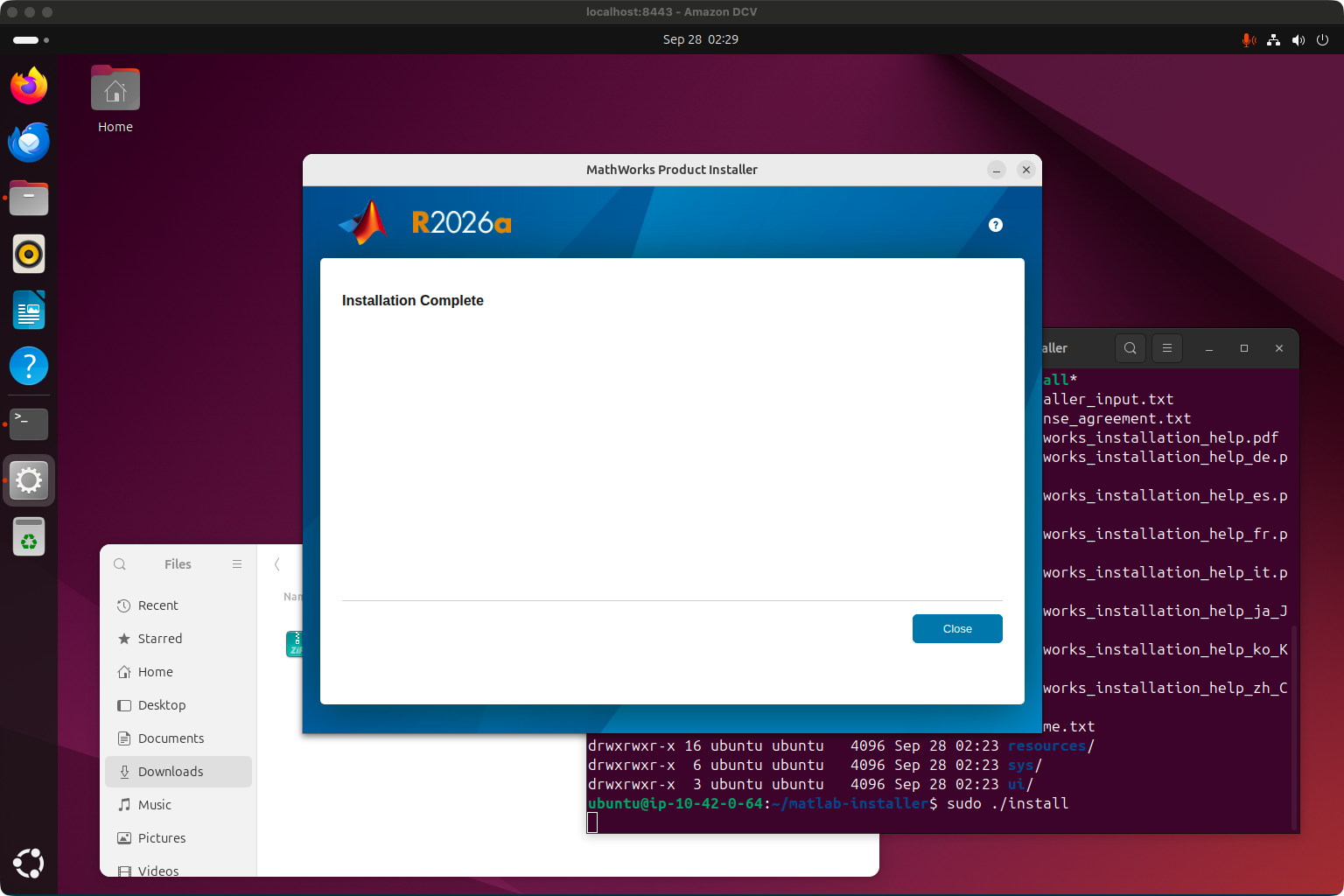Screen dimensions: 1344x896
Task: Open the terminal hamburger menu
Action: tap(1167, 348)
